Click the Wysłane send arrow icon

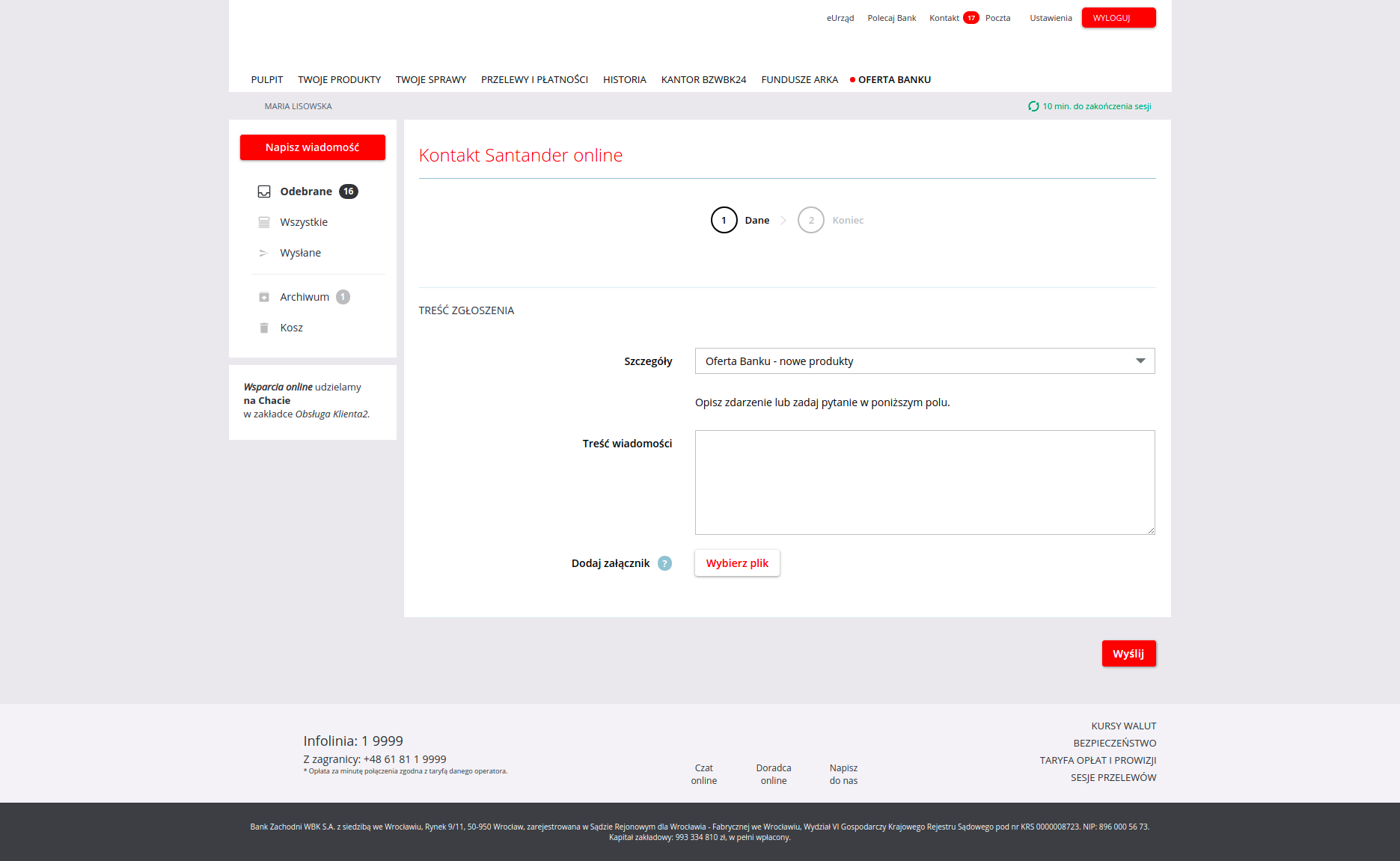pyautogui.click(x=263, y=253)
